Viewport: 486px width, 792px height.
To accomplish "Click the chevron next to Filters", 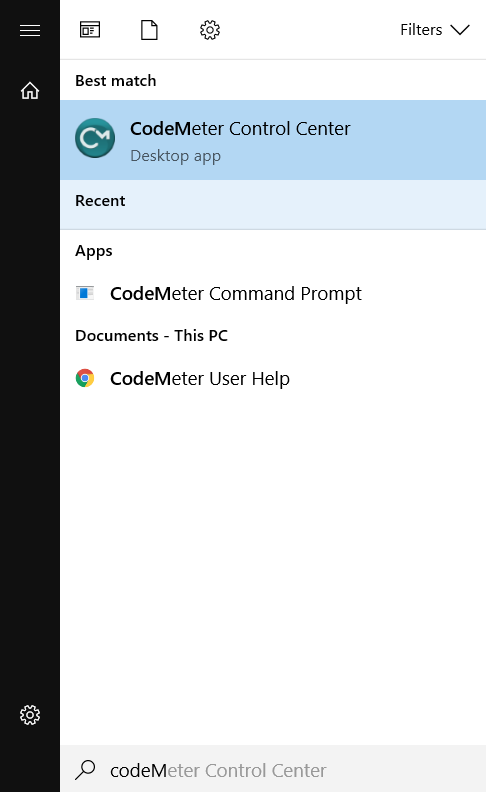I will 460,30.
